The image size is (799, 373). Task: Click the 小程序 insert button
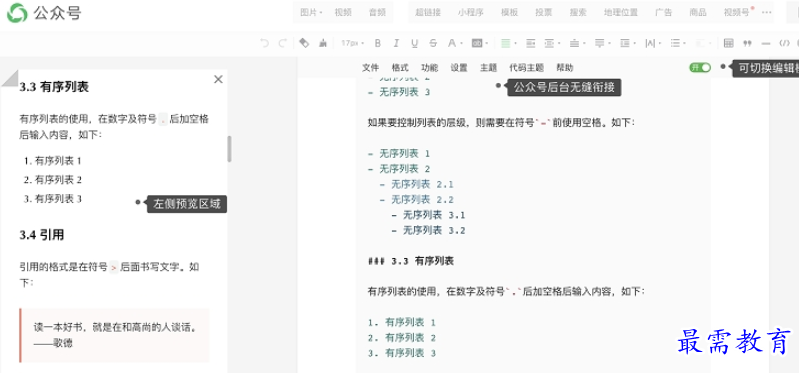(470, 13)
